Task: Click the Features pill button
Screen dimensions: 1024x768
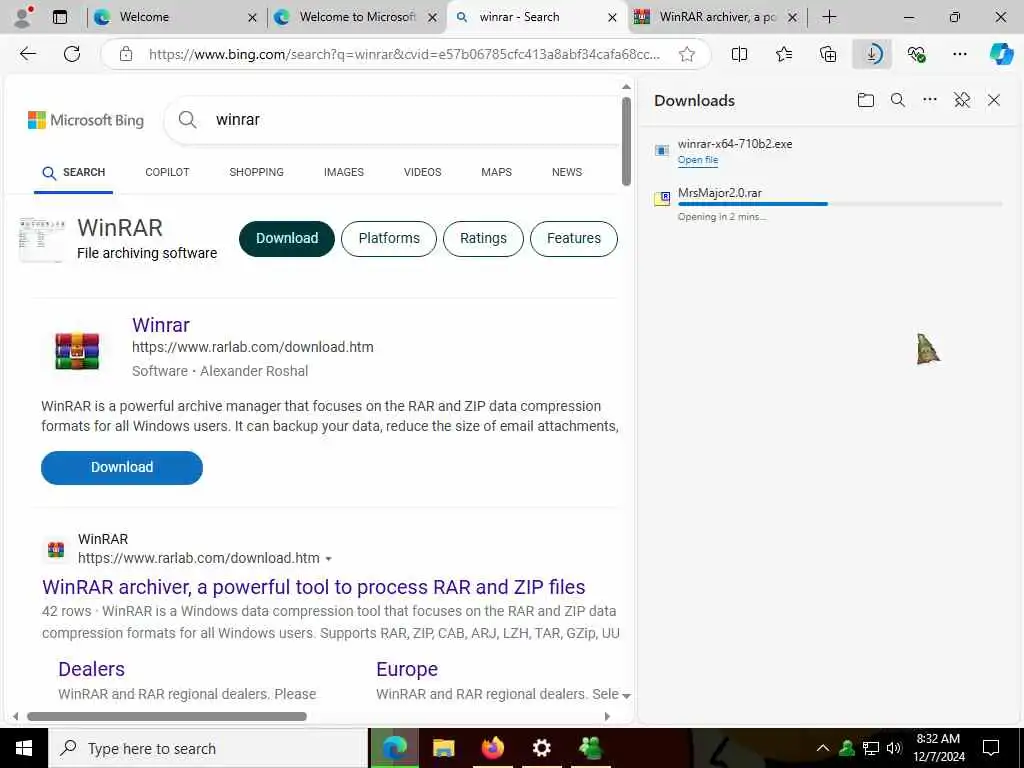Action: [x=573, y=238]
